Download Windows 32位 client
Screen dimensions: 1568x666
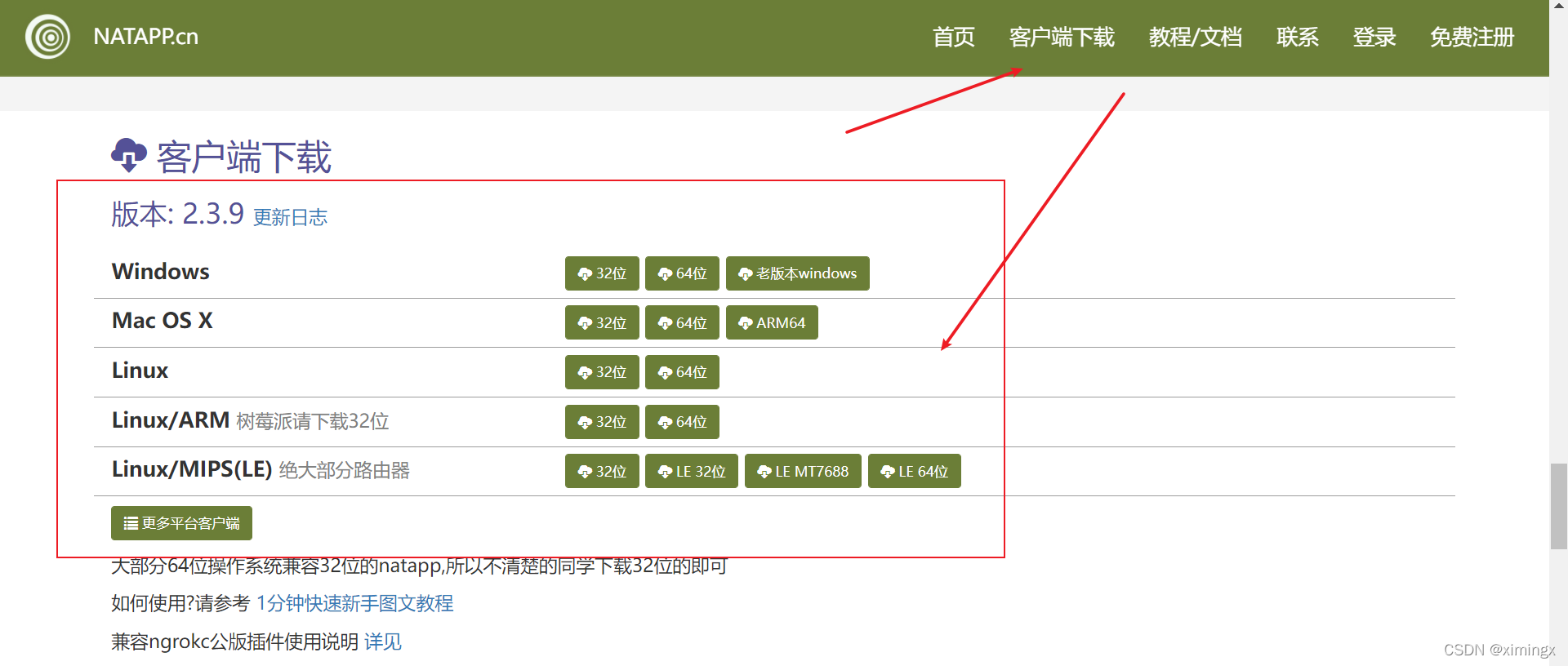pyautogui.click(x=602, y=273)
